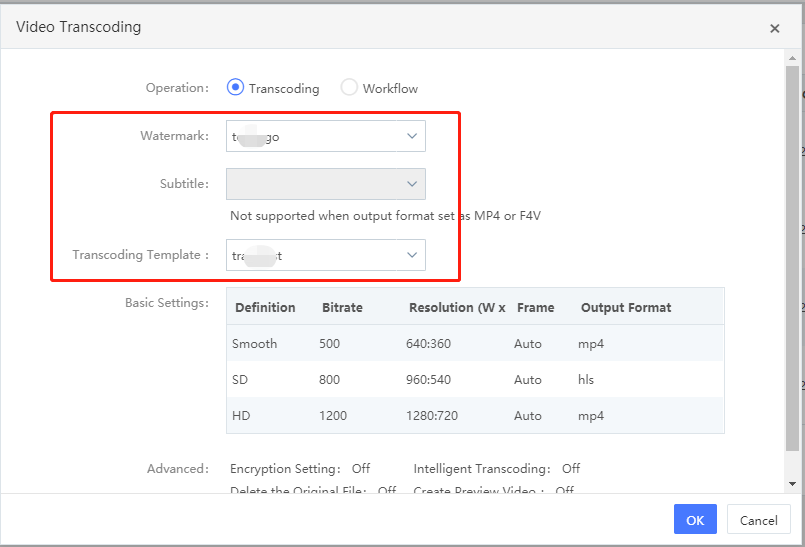The image size is (805, 547).
Task: Open the Watermark dropdown
Action: click(x=325, y=136)
